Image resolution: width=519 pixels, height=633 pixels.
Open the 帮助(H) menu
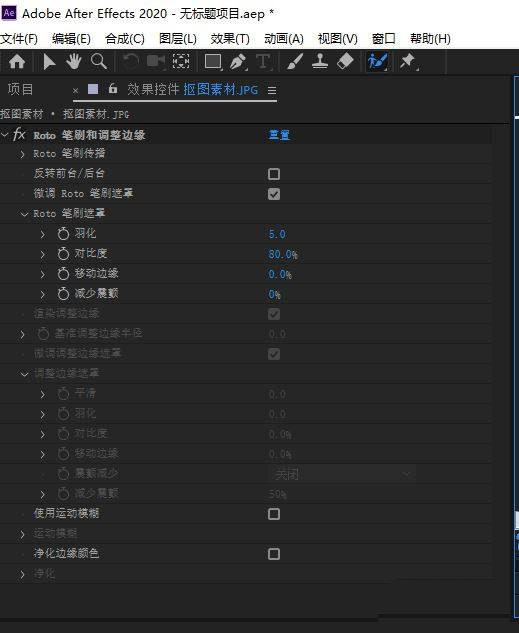(430, 39)
